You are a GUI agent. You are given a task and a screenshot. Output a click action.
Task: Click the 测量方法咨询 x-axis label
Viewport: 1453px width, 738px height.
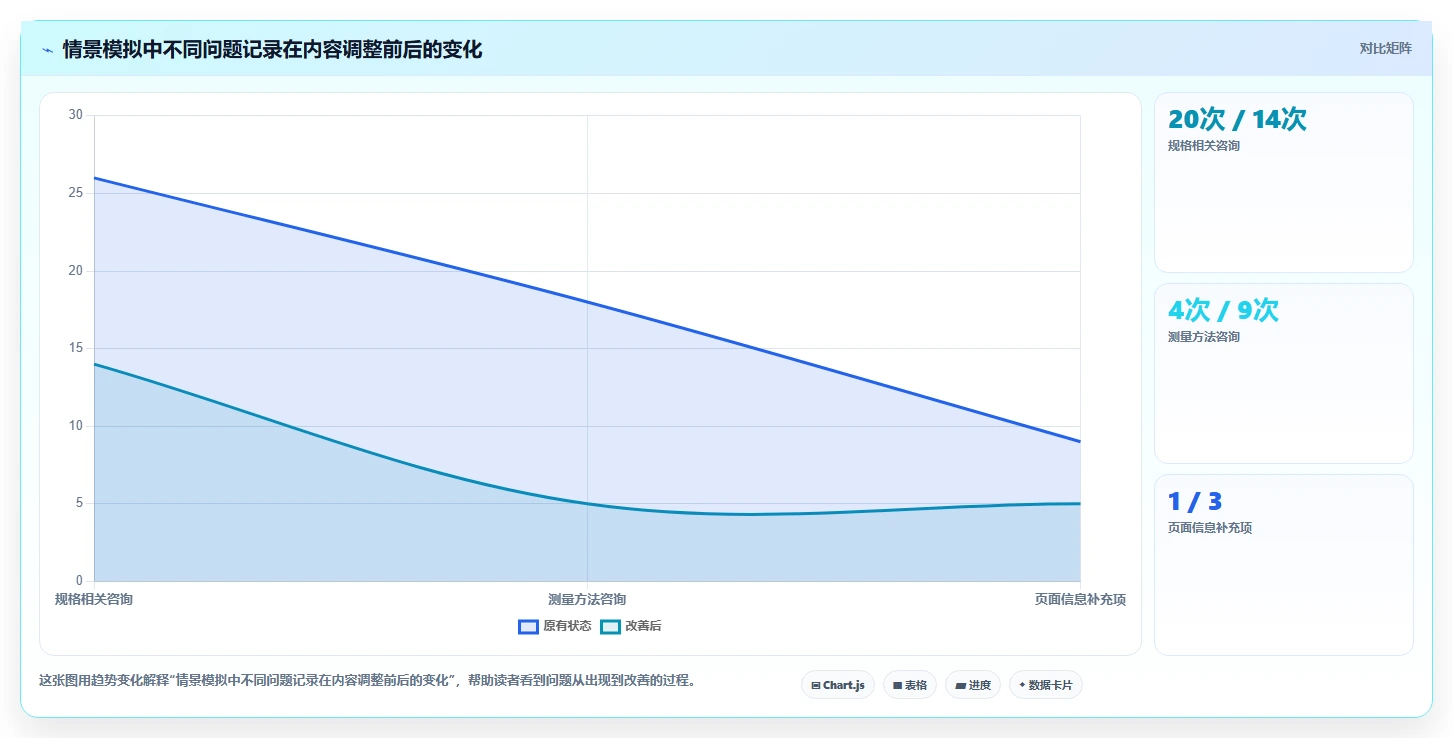pyautogui.click(x=587, y=599)
